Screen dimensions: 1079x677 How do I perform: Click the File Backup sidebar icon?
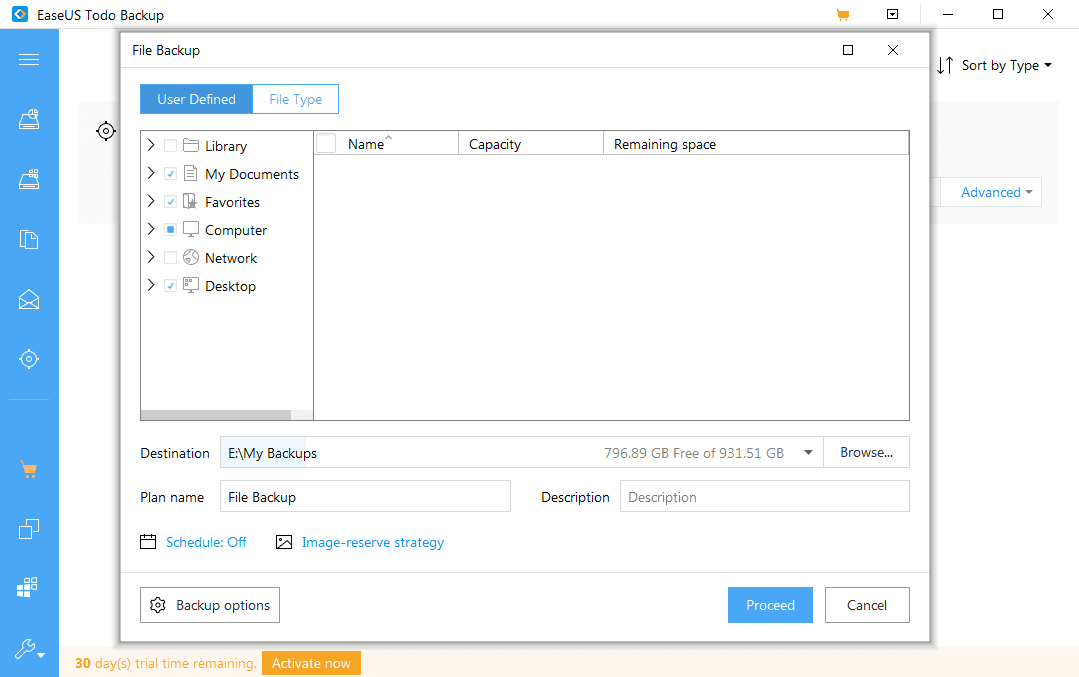point(29,240)
